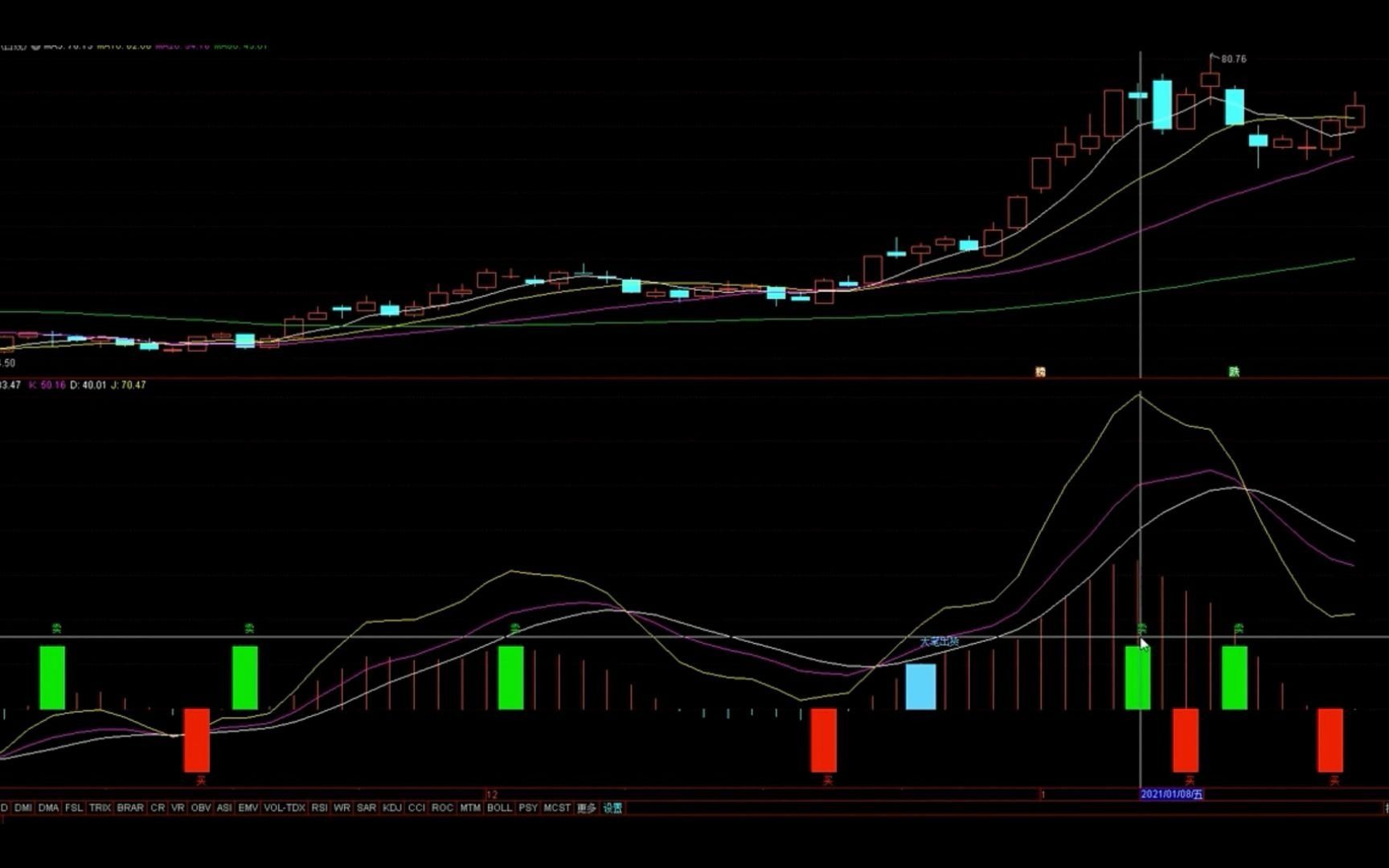Select the VR indicator tab

[178, 808]
